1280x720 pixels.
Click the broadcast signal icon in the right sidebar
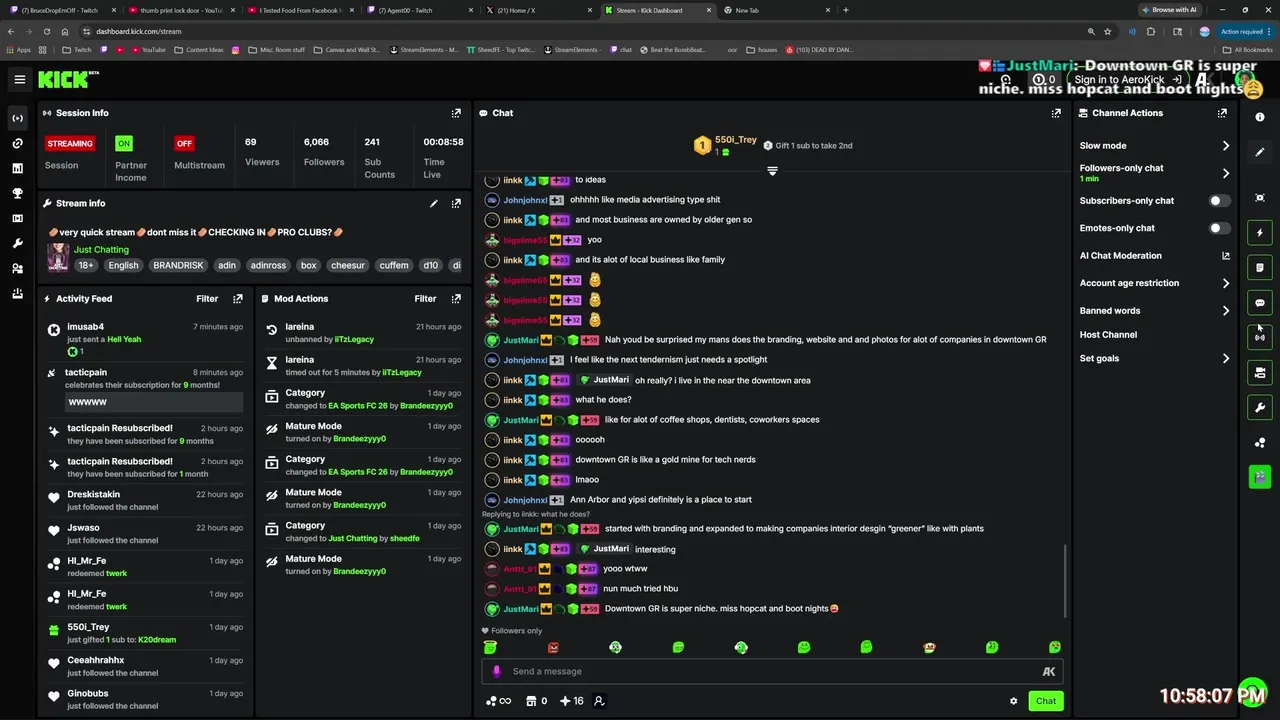(x=1260, y=338)
